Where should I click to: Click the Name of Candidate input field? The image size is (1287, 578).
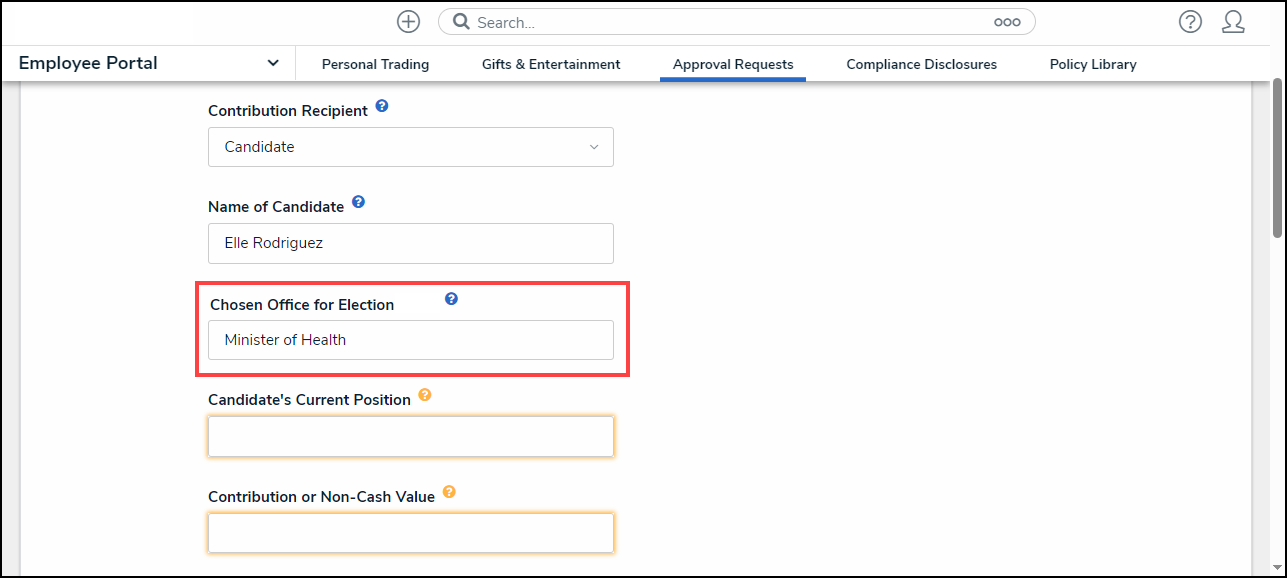(410, 243)
